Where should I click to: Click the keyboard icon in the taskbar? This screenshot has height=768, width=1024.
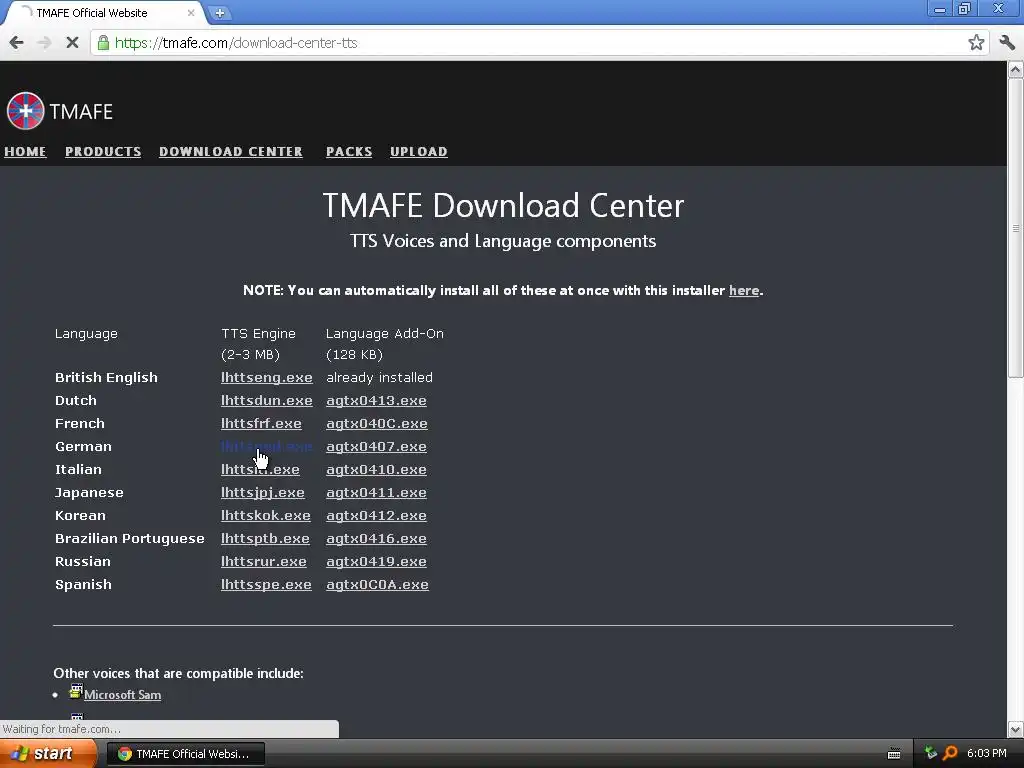pyautogui.click(x=894, y=754)
